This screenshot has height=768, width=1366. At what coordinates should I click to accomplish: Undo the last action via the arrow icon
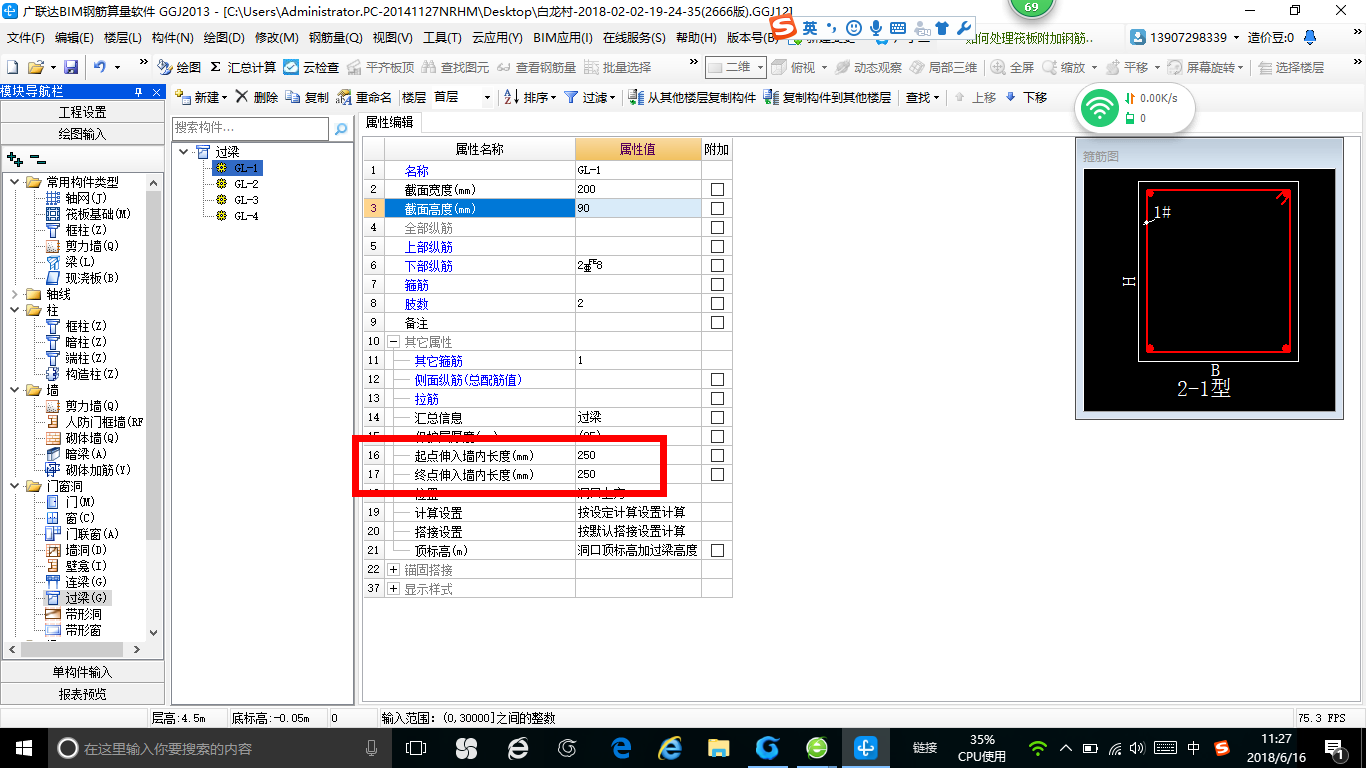[x=100, y=67]
